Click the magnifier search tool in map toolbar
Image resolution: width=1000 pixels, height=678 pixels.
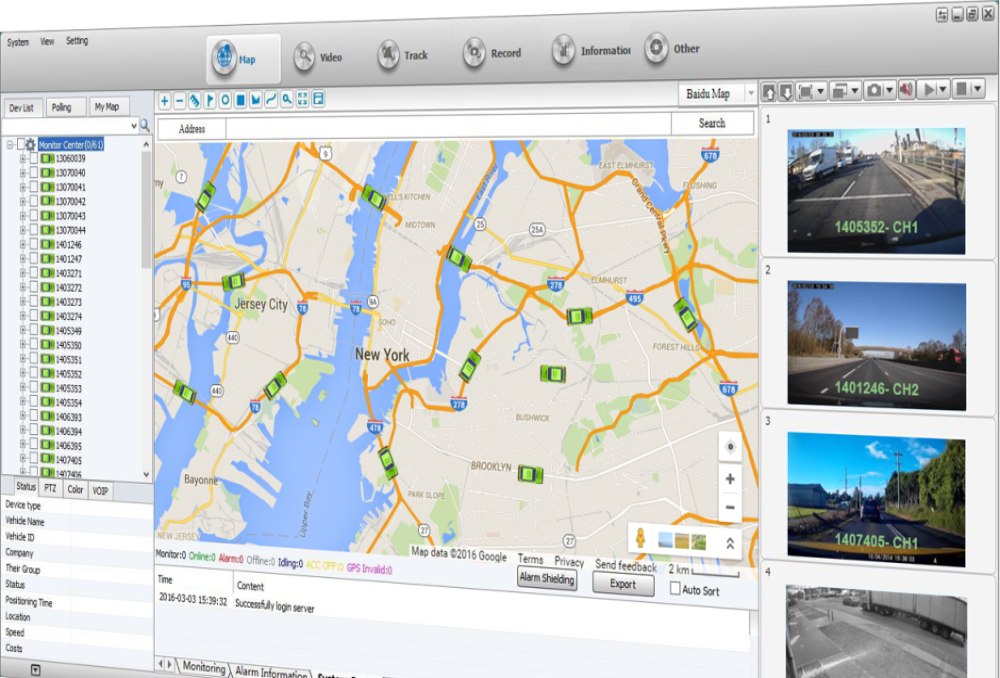tap(287, 99)
